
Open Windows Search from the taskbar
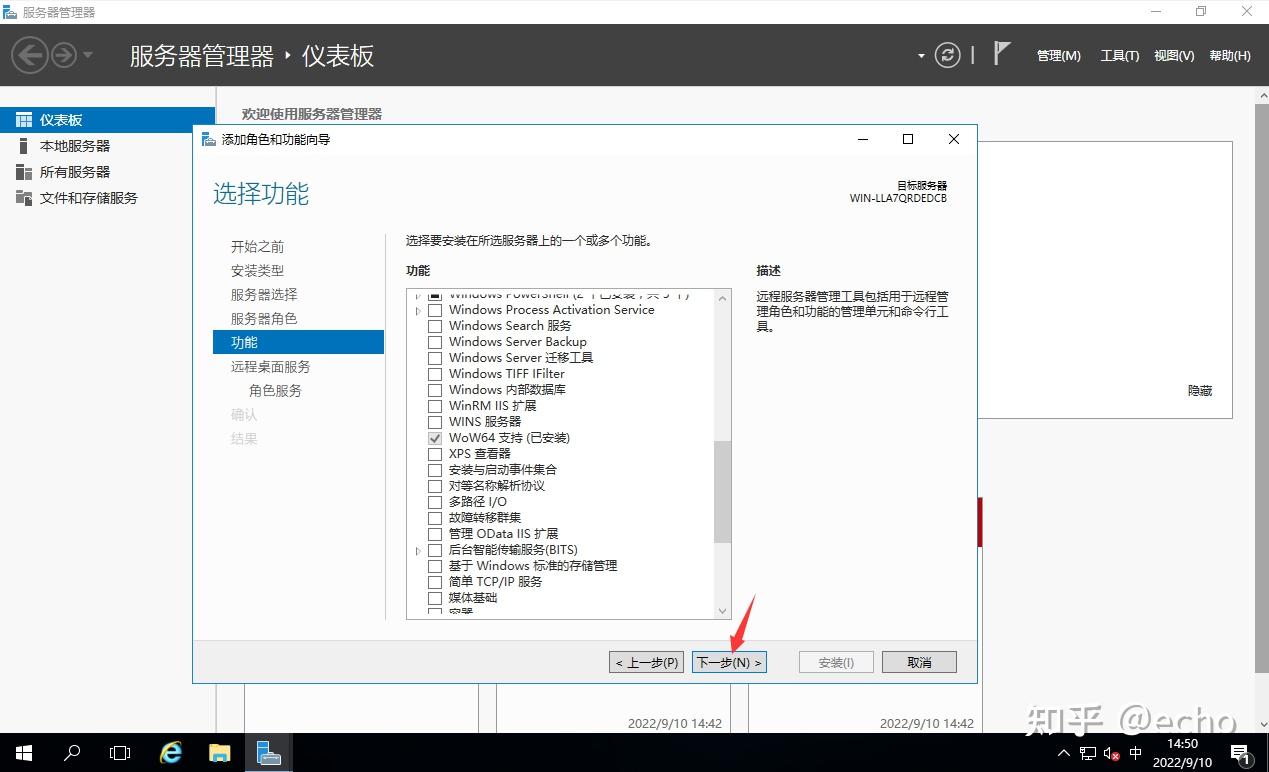tap(70, 753)
